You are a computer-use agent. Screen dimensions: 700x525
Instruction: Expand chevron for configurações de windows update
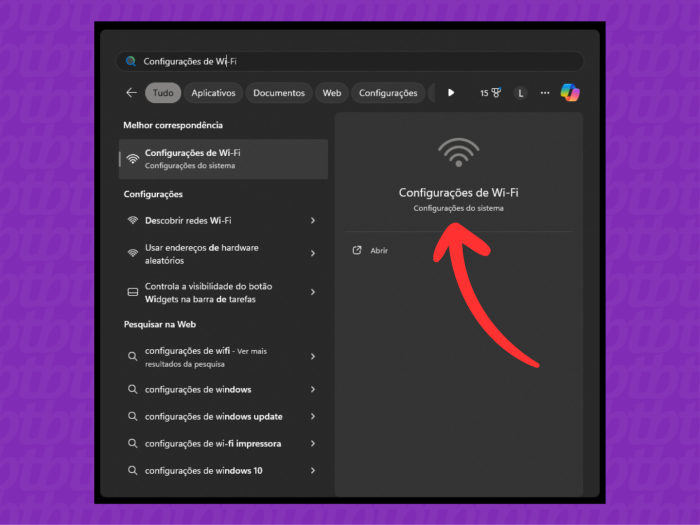pyautogui.click(x=313, y=417)
